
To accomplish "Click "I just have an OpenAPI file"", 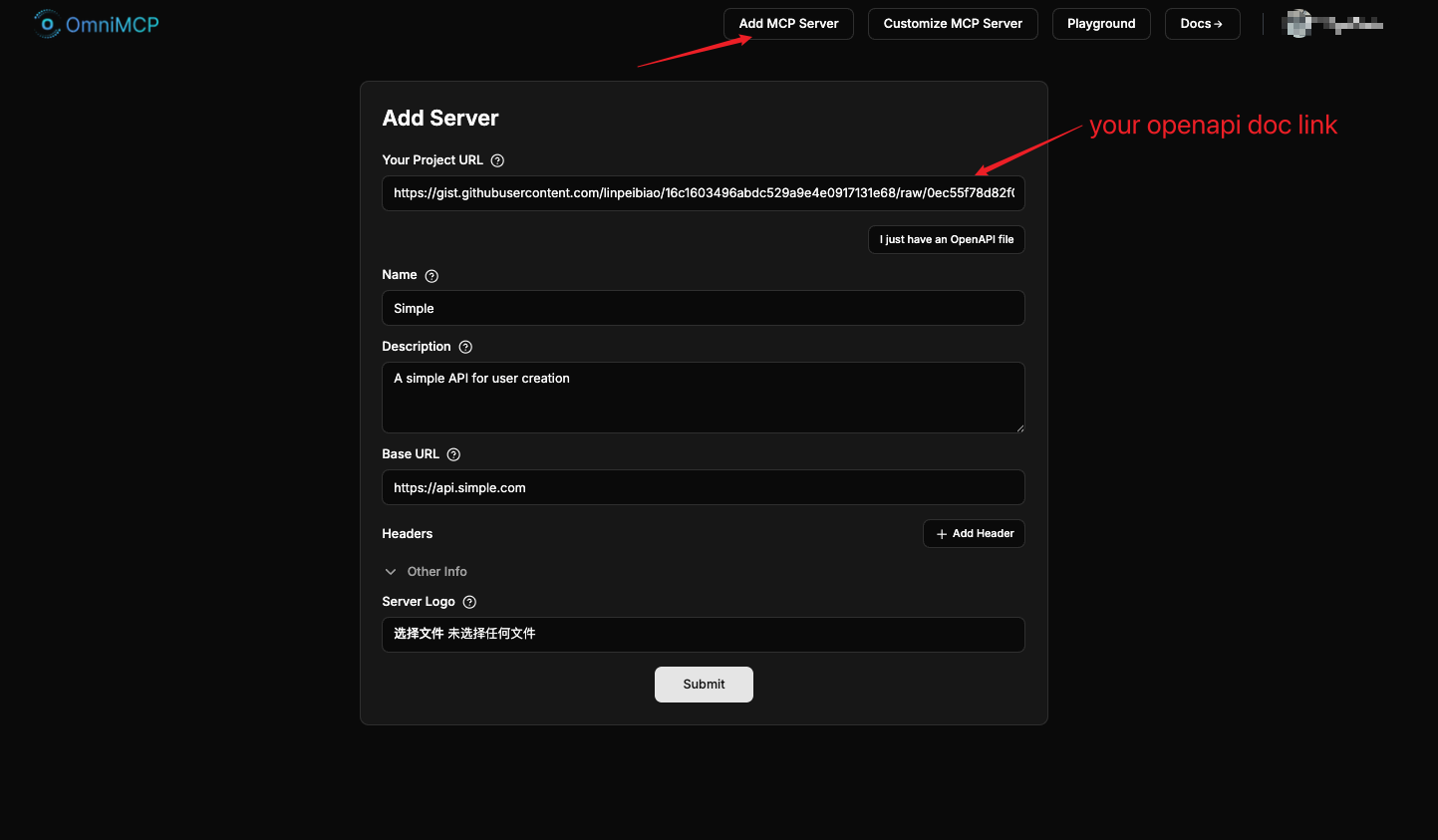I will click(946, 240).
